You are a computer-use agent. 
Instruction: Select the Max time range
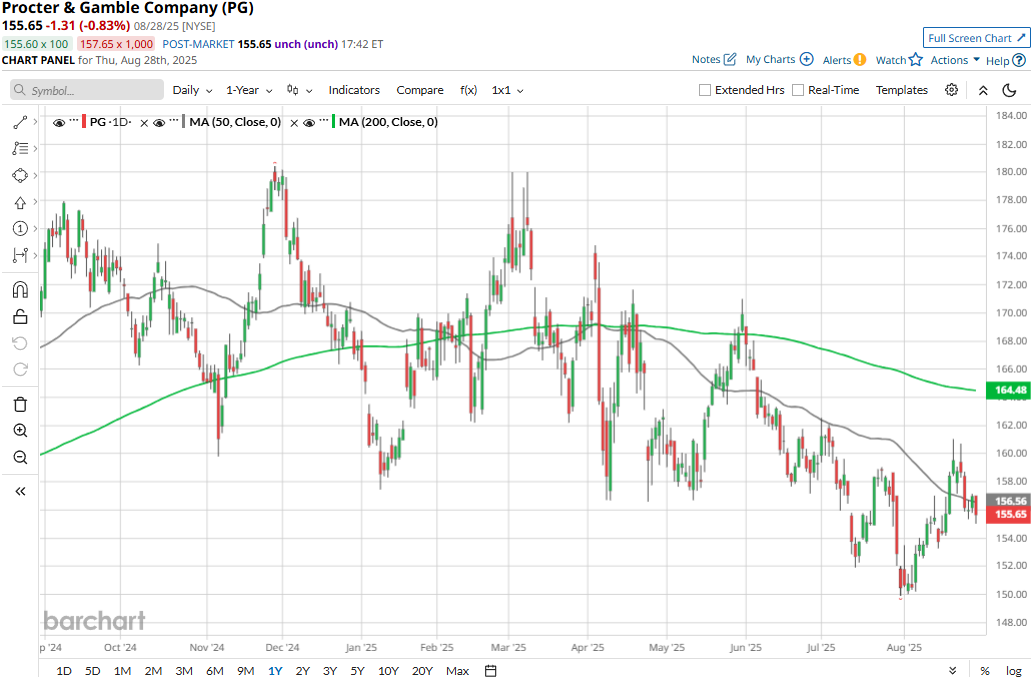(x=457, y=670)
